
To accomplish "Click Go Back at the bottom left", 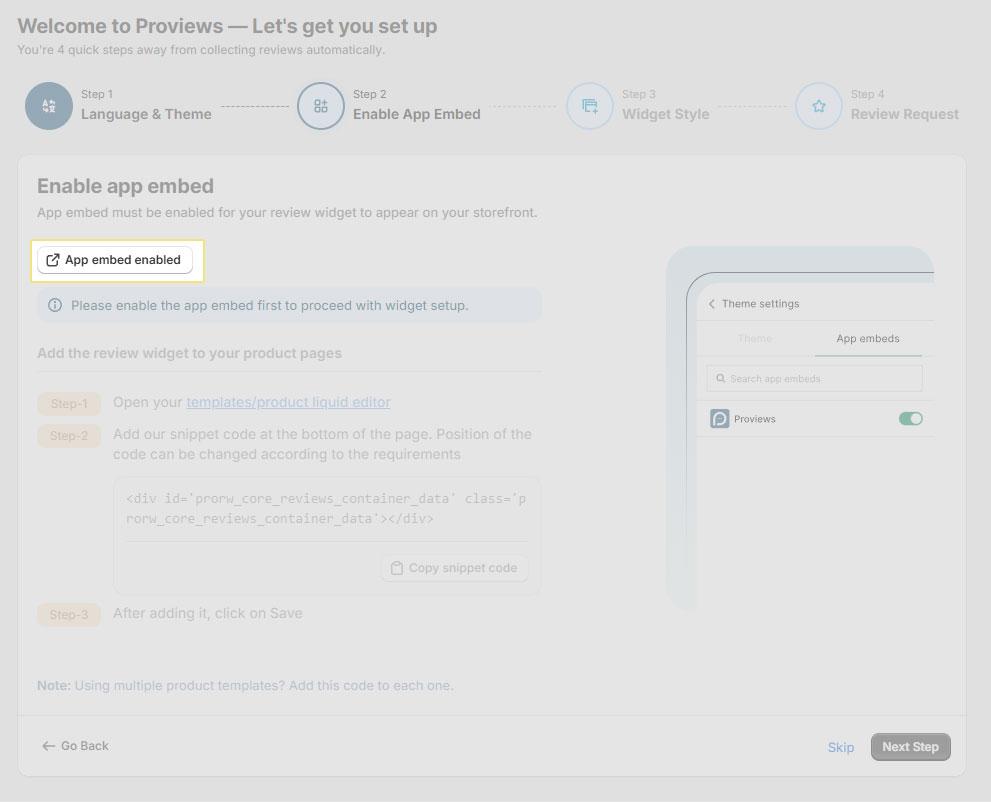I will pyautogui.click(x=75, y=746).
